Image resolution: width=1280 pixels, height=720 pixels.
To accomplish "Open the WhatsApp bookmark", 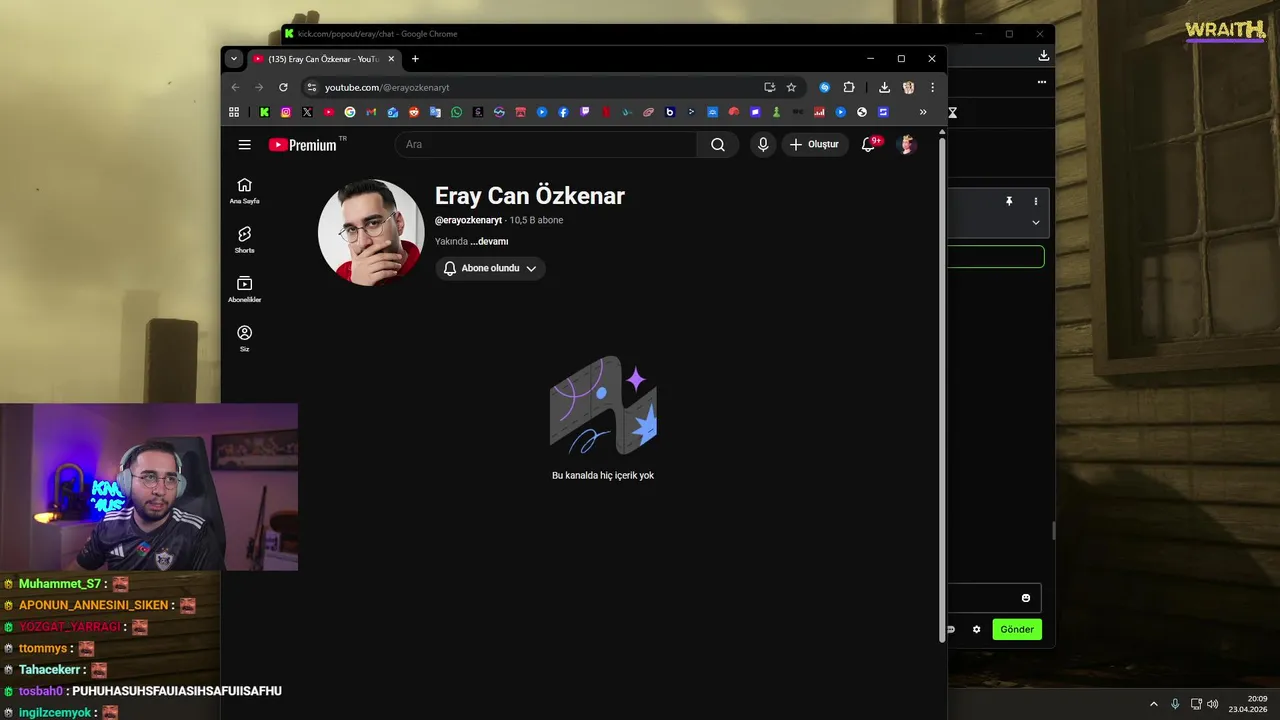I will (x=457, y=112).
